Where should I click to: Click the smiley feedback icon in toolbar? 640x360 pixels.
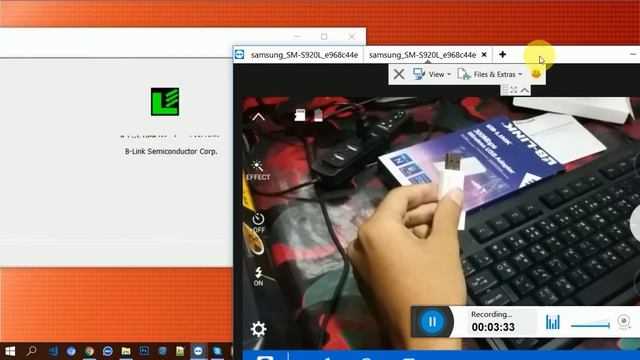tap(536, 74)
